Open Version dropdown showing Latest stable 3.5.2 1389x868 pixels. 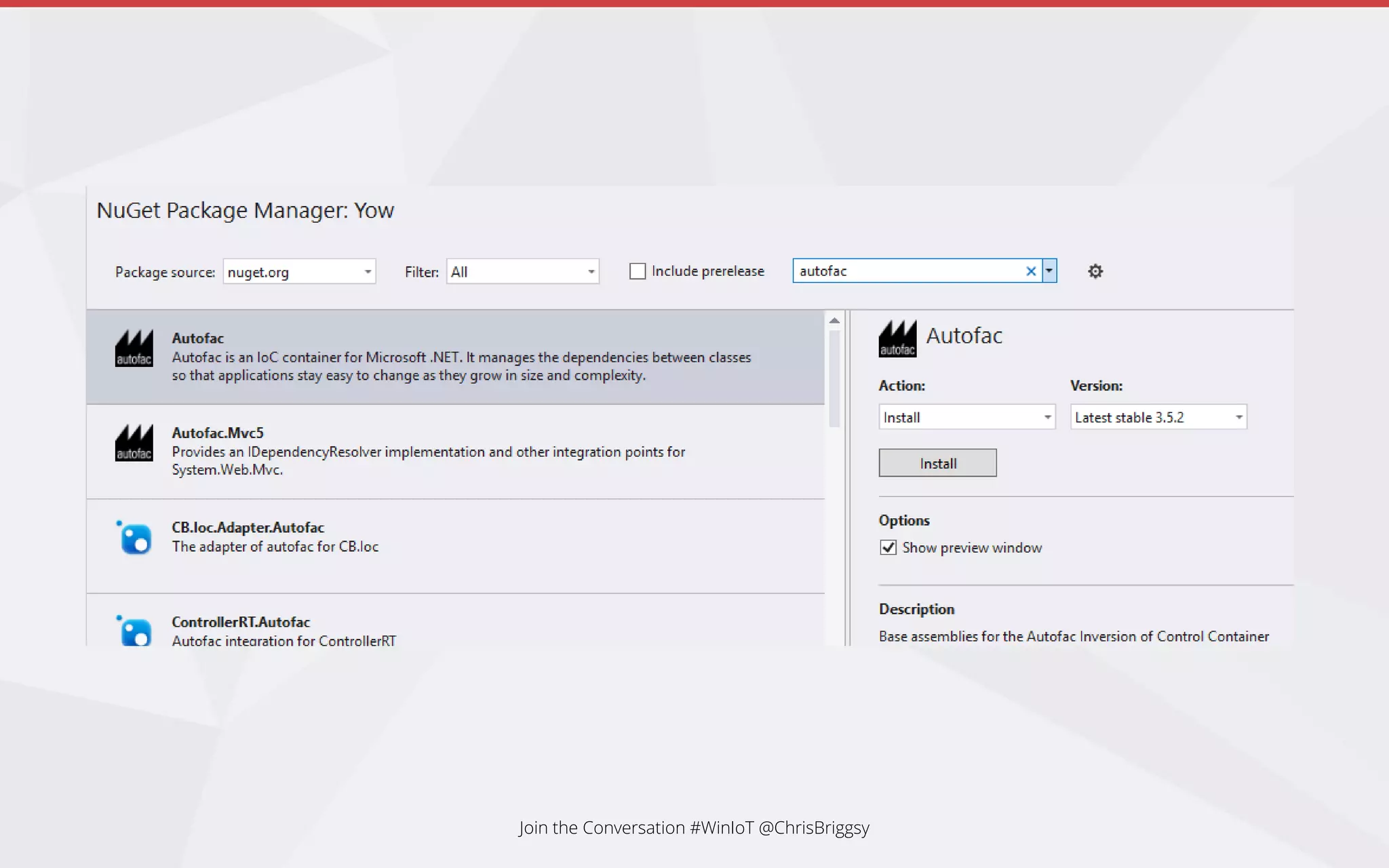[x=1158, y=417]
